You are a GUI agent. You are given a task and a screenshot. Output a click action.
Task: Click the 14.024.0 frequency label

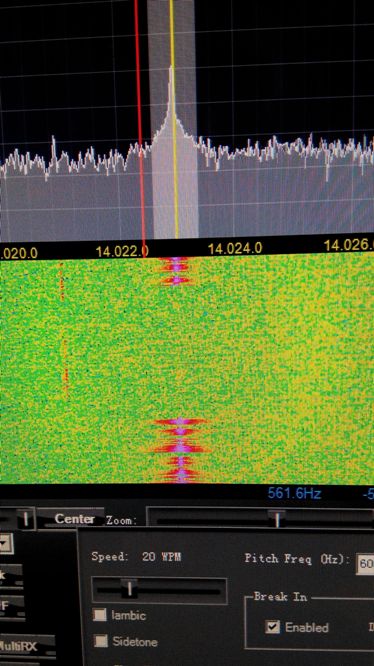coord(235,248)
